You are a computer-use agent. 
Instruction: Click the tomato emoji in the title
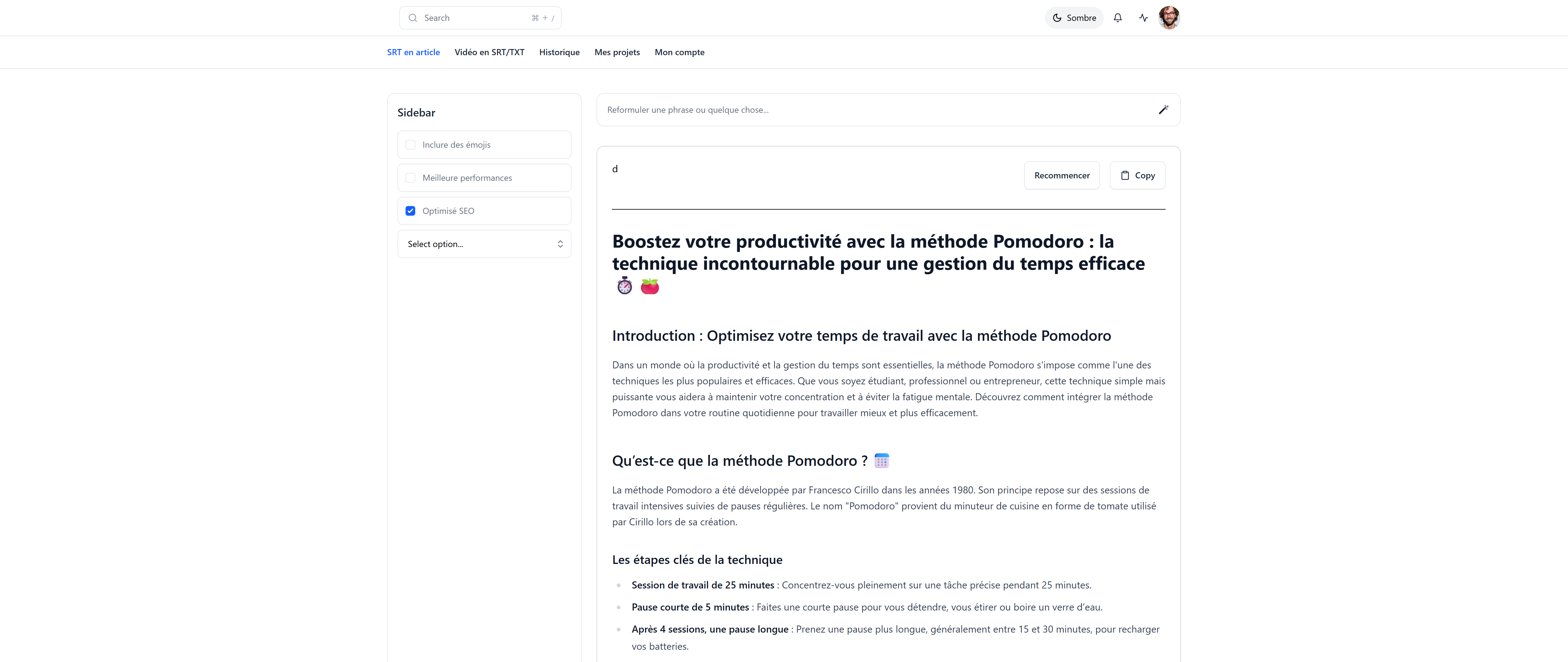pyautogui.click(x=650, y=286)
